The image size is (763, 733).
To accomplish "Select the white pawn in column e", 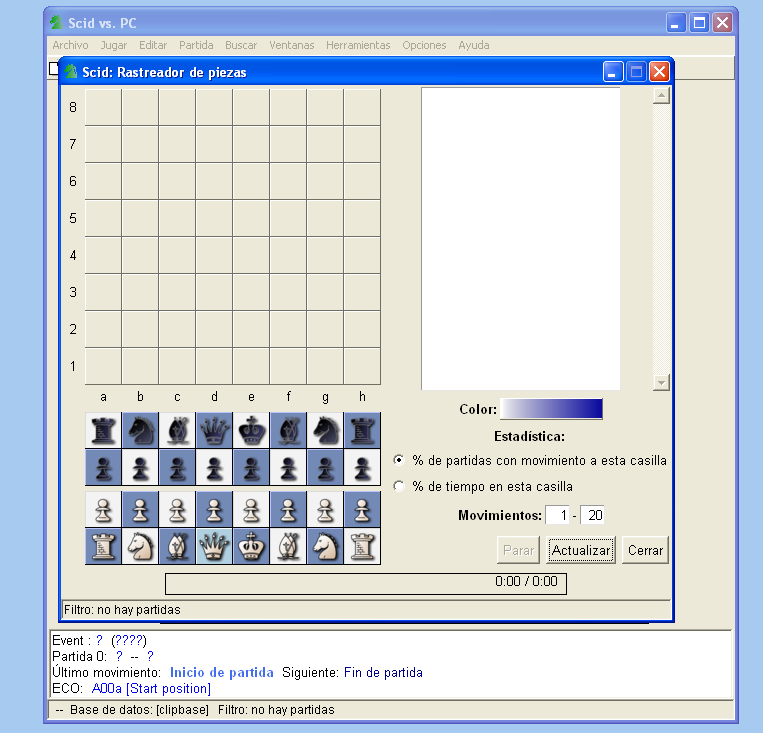I will 251,510.
